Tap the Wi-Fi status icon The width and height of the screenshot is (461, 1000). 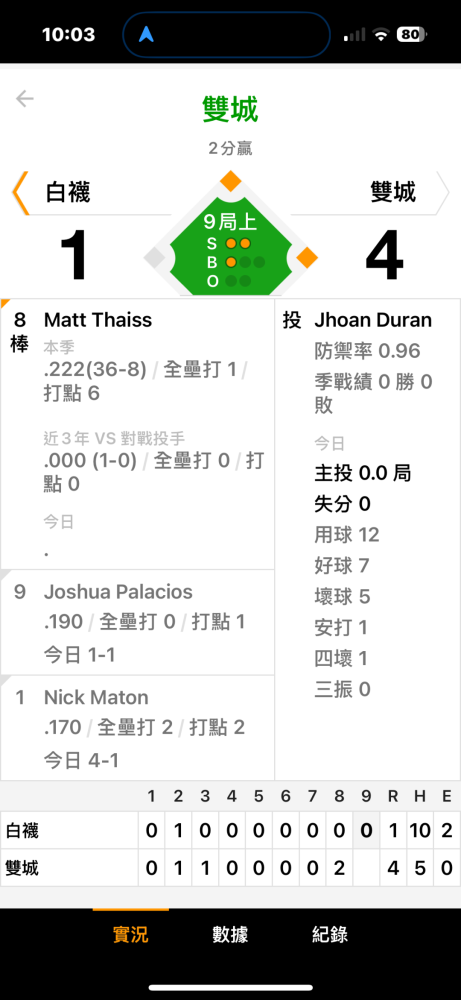click(381, 35)
